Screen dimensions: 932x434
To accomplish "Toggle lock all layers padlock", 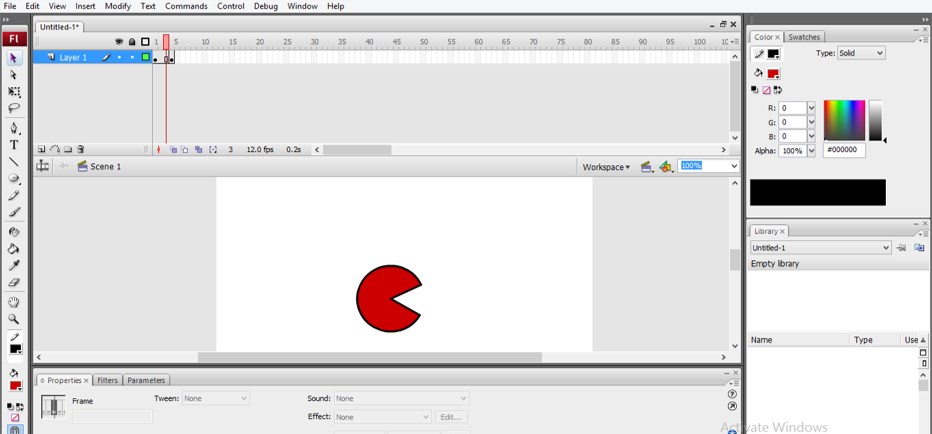I will (132, 42).
